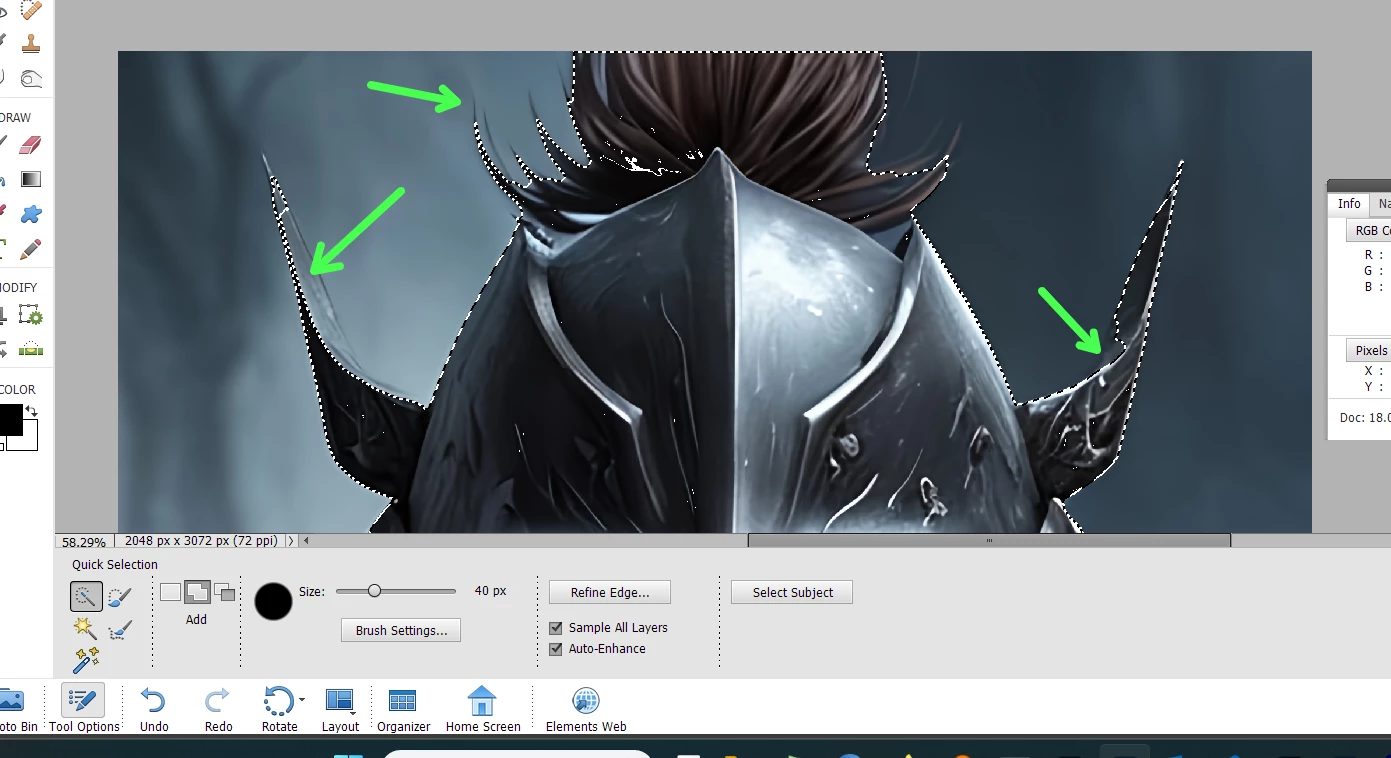Open the brush preview picker
Screen dimensions: 1391x758
[273, 602]
